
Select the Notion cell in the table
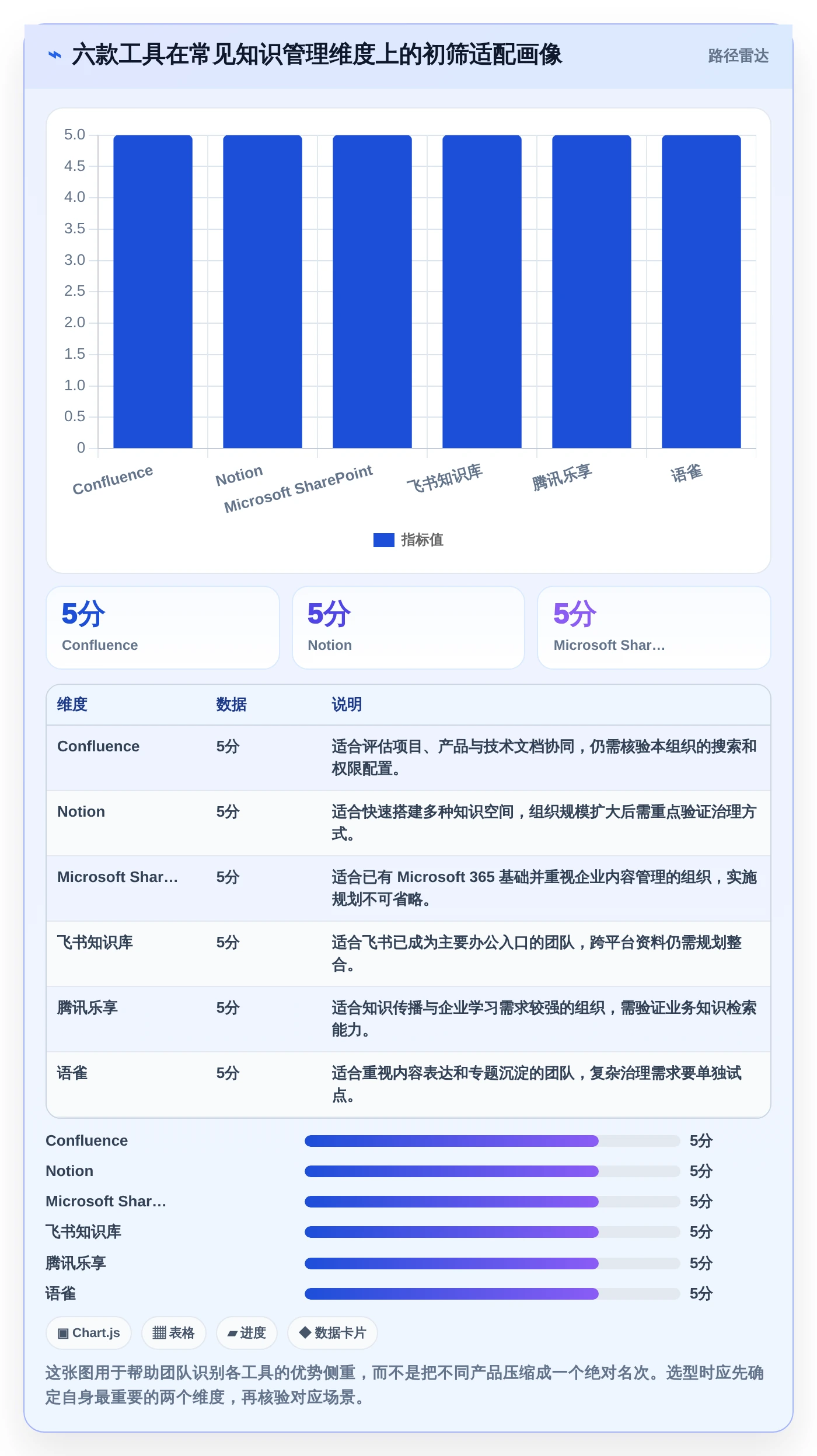(81, 812)
